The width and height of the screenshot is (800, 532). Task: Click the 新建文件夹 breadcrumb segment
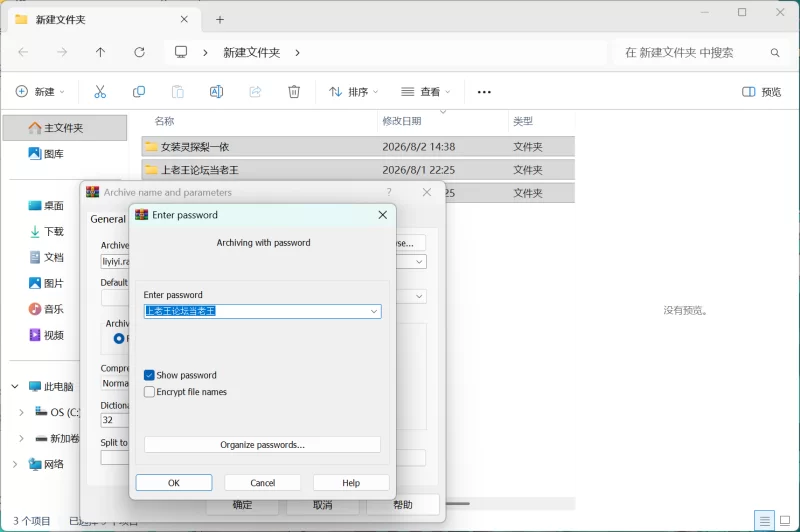click(252, 53)
